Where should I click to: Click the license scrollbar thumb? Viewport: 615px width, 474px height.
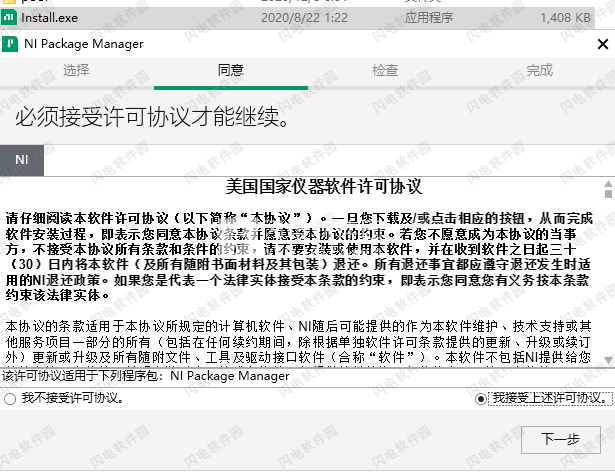click(608, 194)
